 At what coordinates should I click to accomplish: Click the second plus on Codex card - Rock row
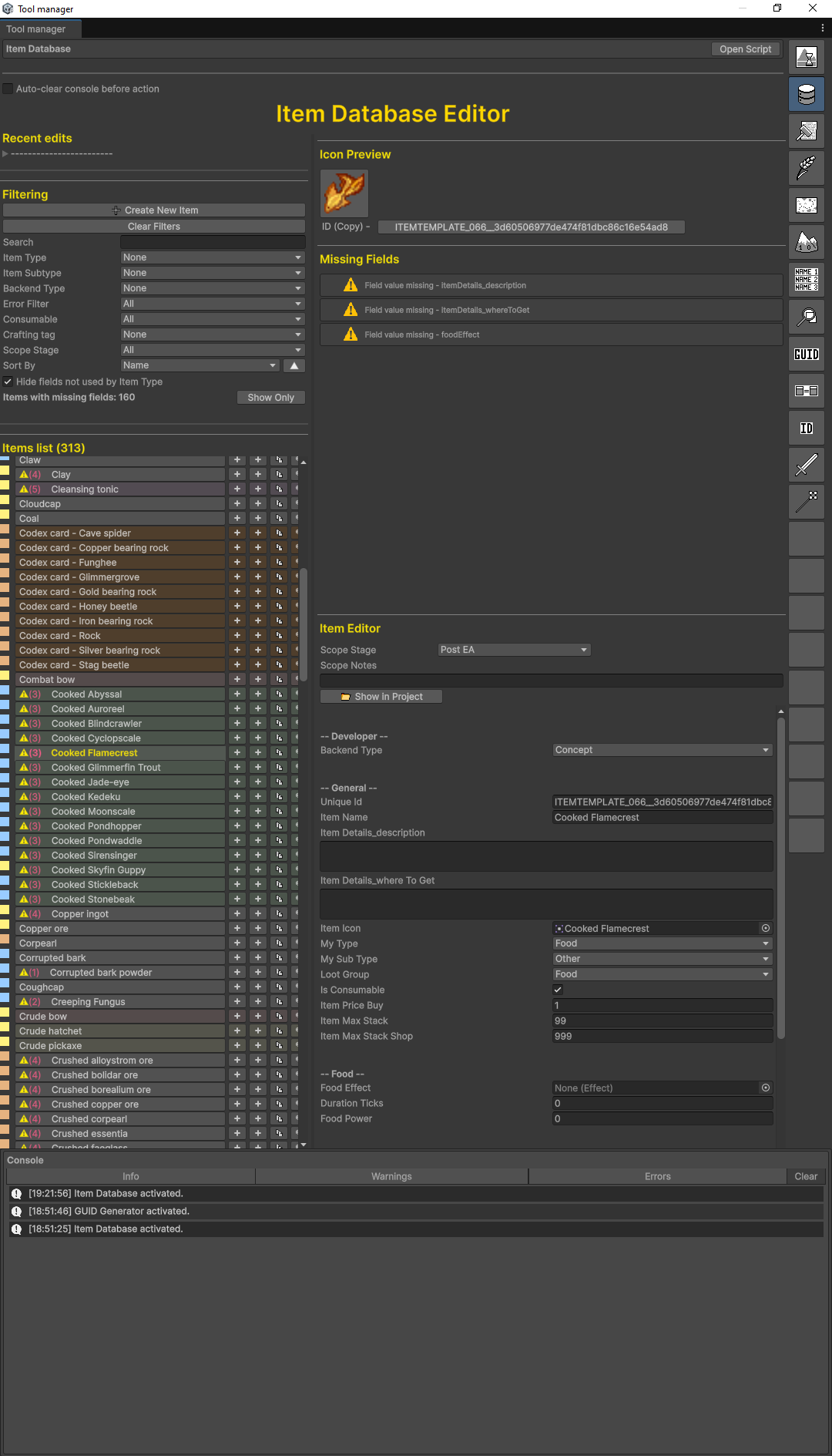[258, 636]
